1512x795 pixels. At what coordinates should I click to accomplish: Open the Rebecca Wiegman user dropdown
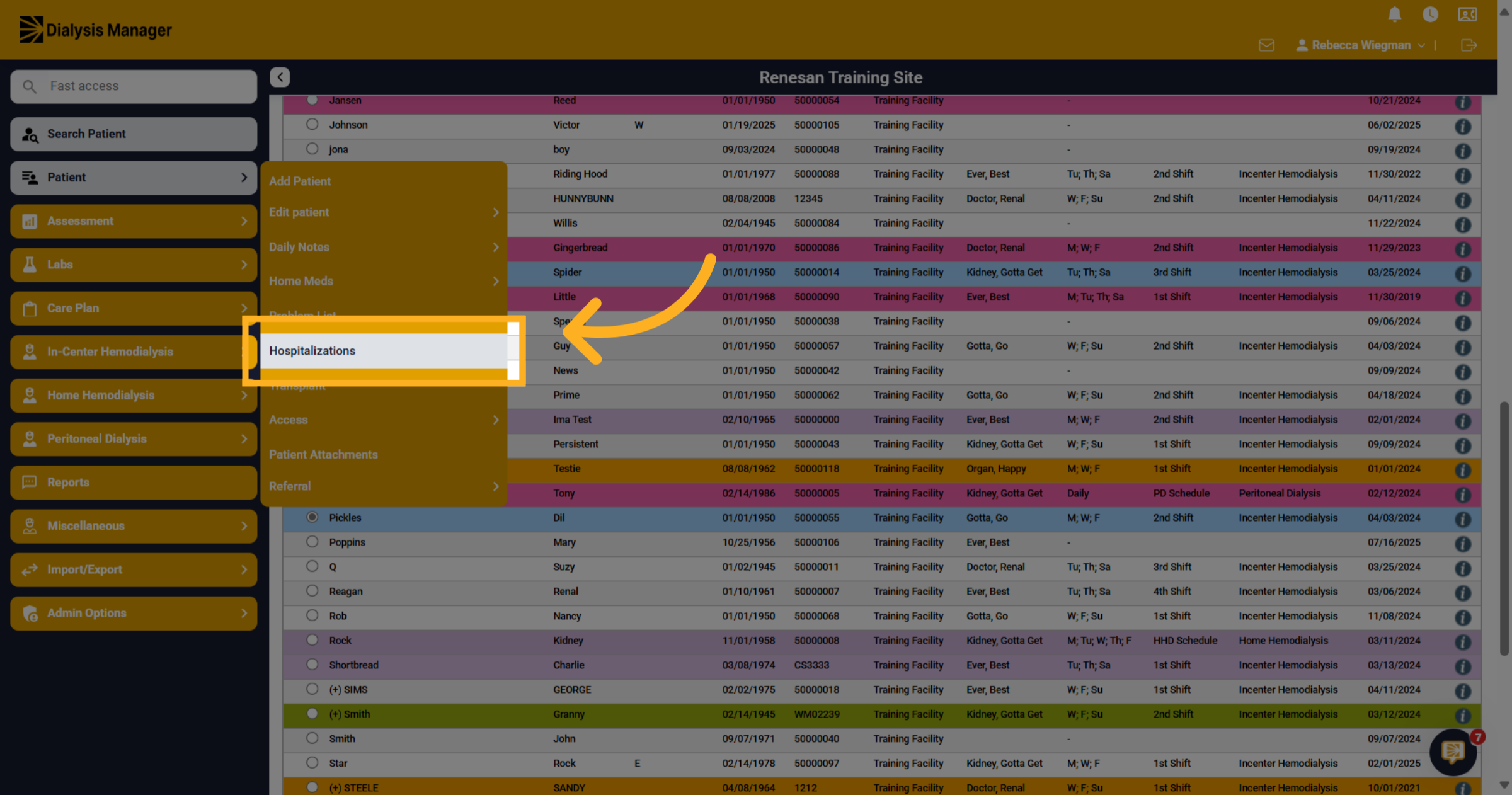(x=1360, y=45)
